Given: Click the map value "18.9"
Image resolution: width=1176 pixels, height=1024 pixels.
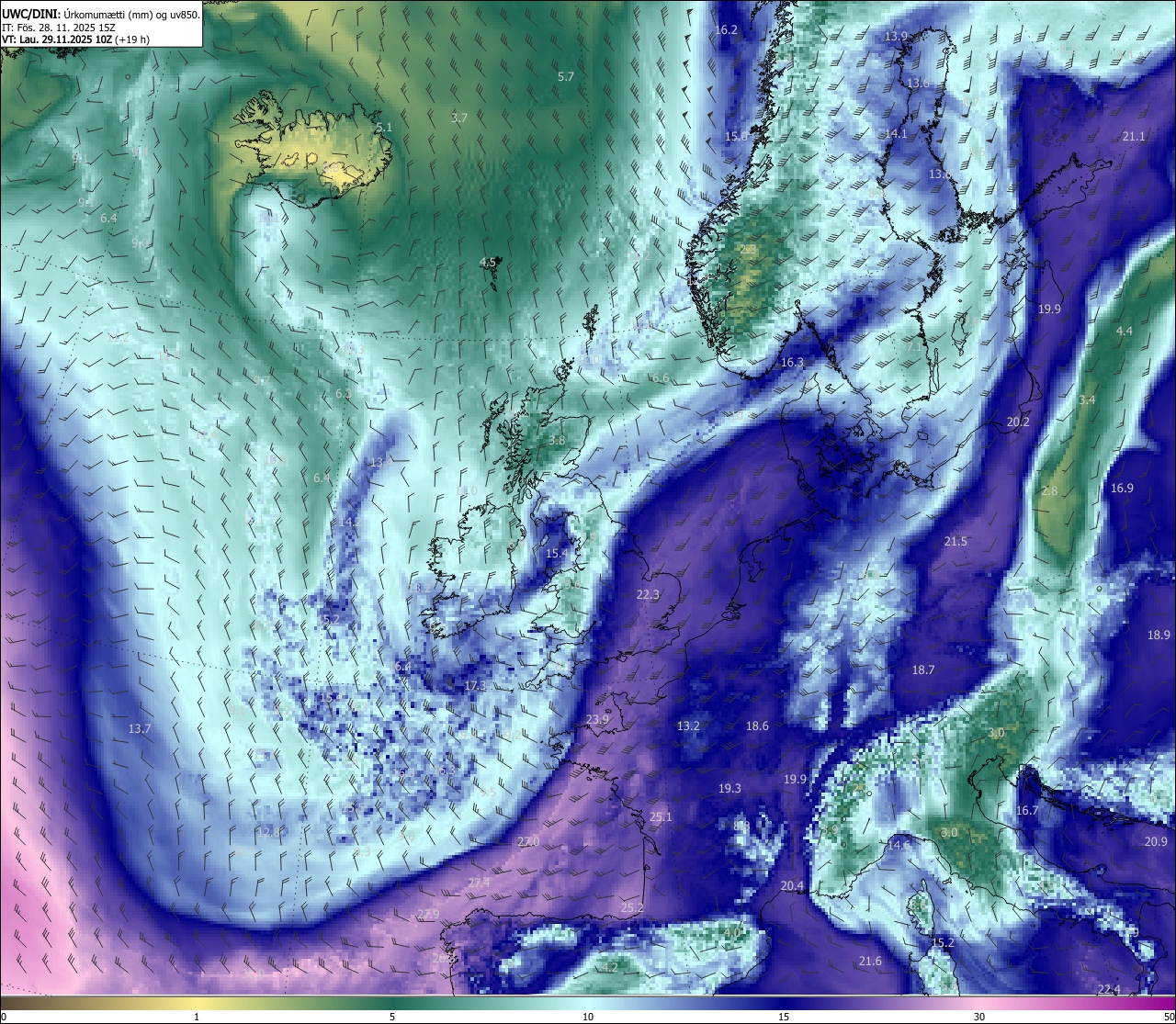Looking at the screenshot, I should (x=1159, y=636).
